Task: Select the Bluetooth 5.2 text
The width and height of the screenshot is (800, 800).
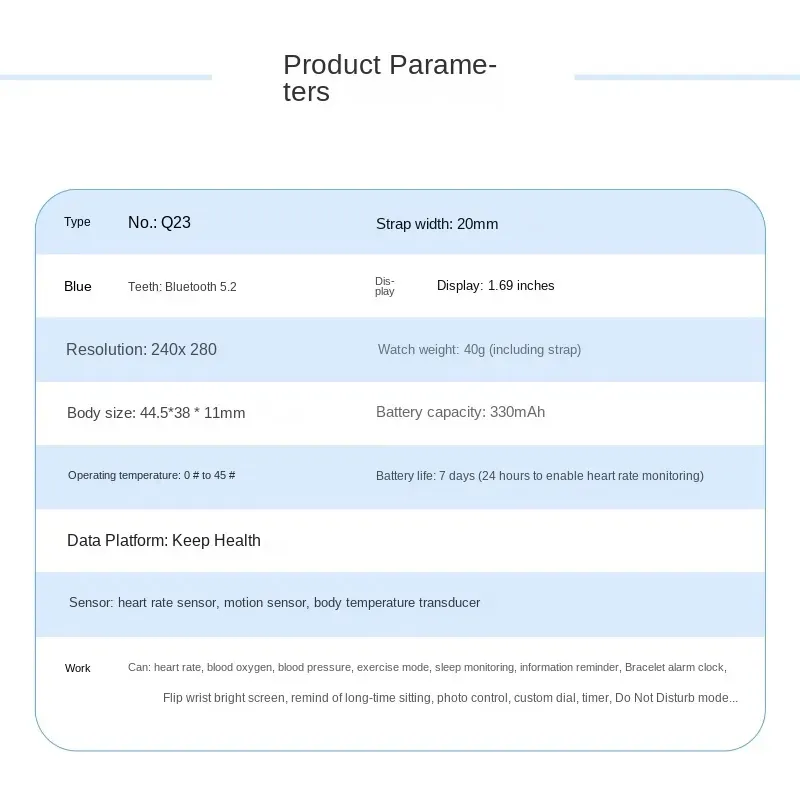Action: (182, 287)
